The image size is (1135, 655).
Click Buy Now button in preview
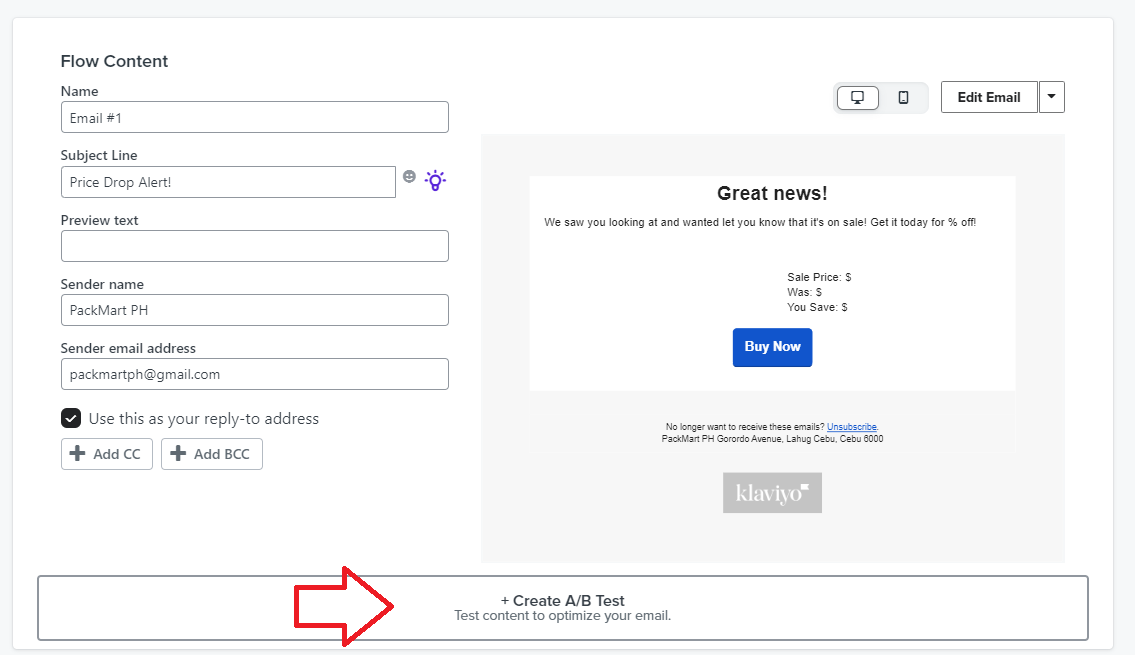772,347
